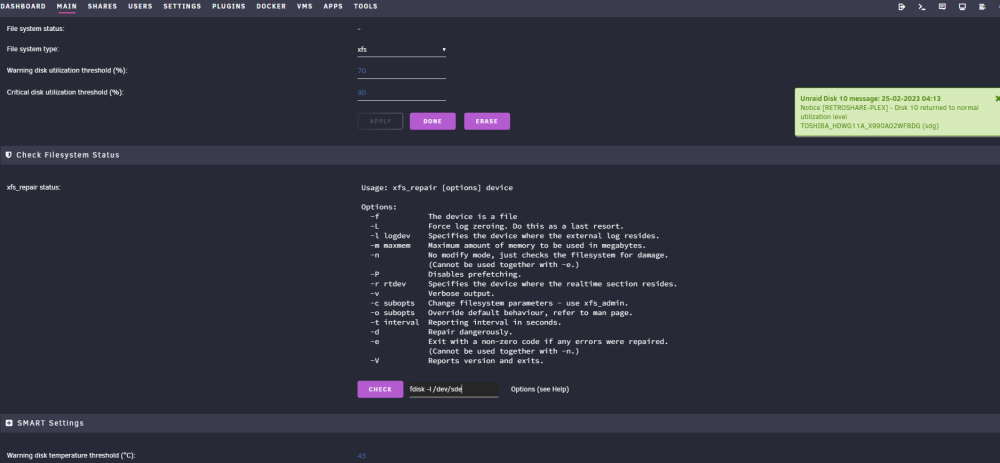1000x463 pixels.
Task: Switch to the Settings tab
Action: pos(182,6)
